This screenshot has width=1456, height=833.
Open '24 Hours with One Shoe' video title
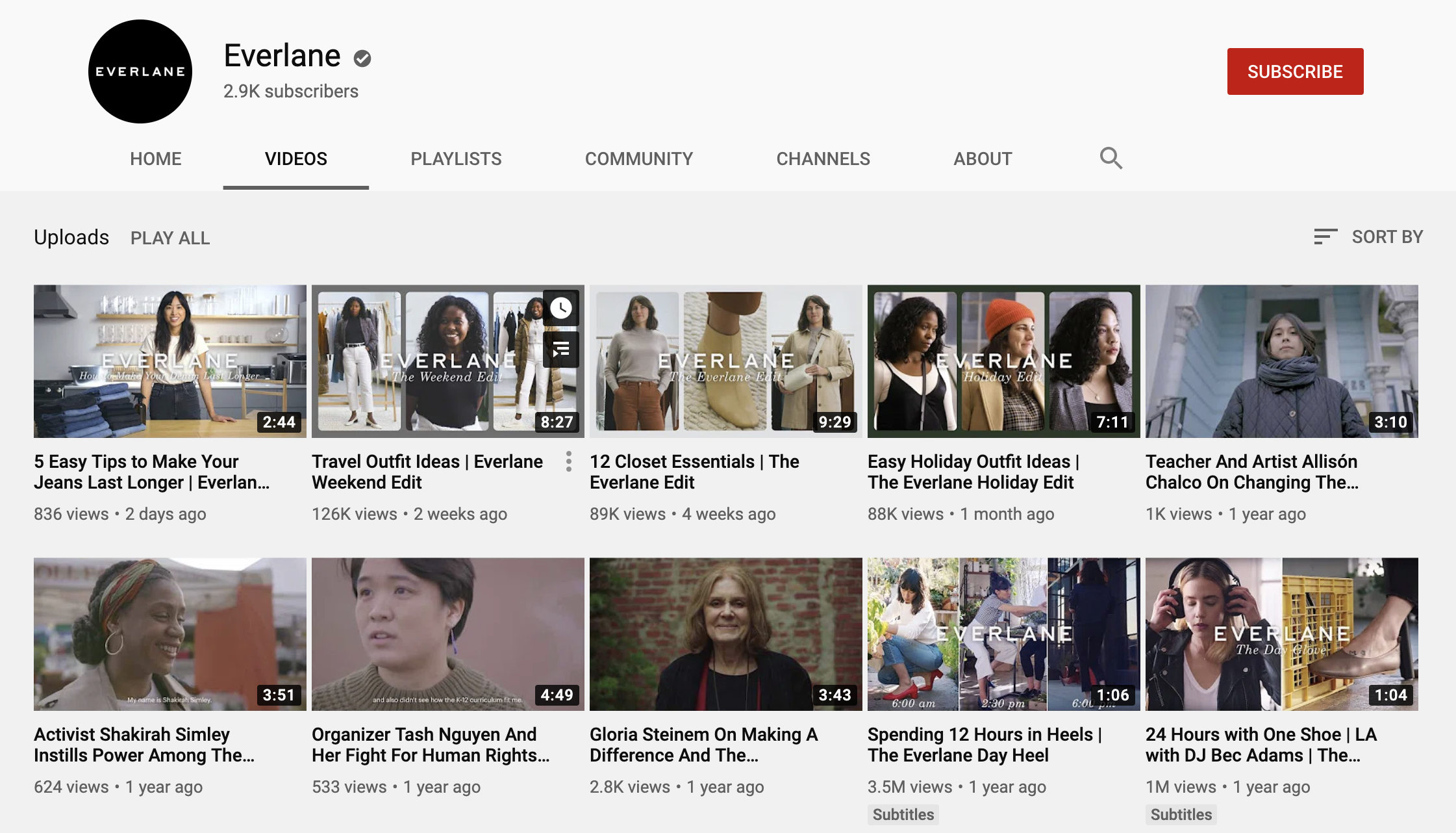tap(1261, 745)
